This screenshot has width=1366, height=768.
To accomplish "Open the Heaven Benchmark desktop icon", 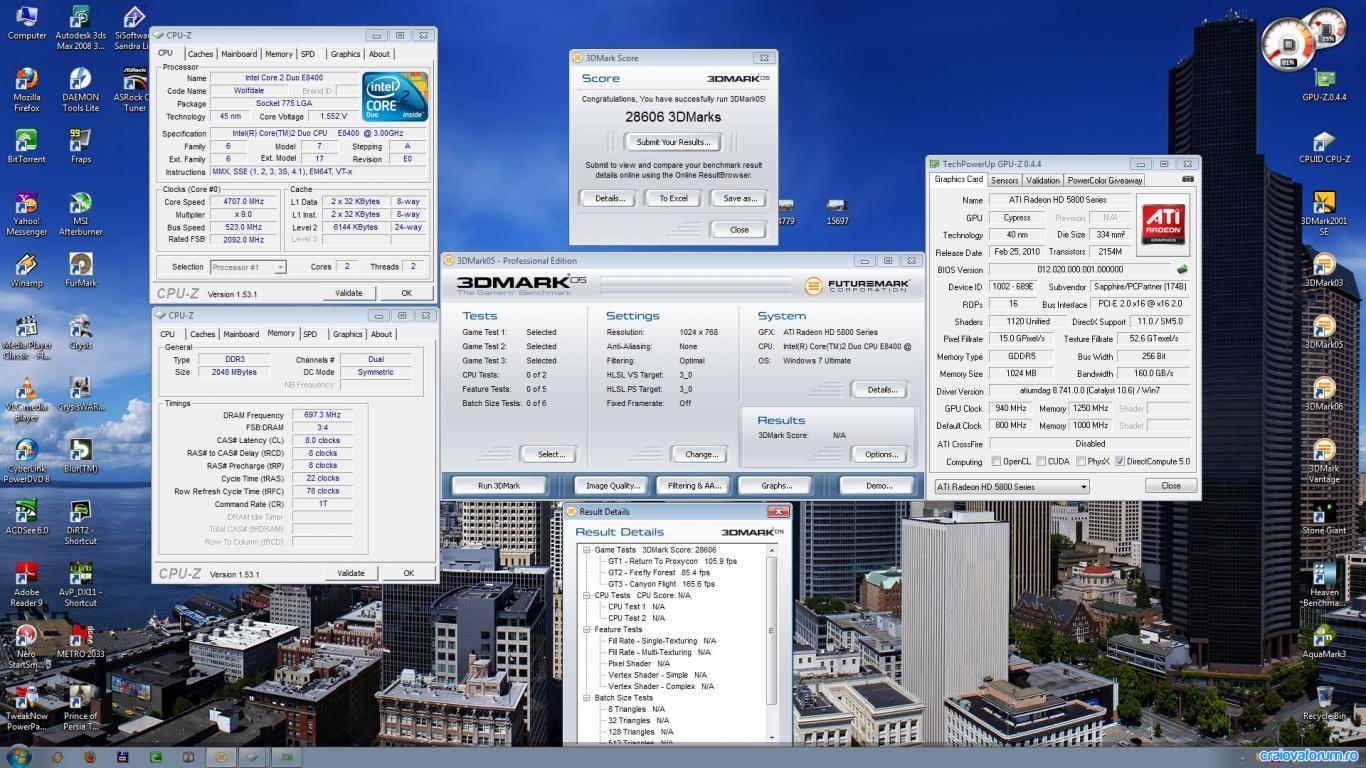I will 1324,586.
